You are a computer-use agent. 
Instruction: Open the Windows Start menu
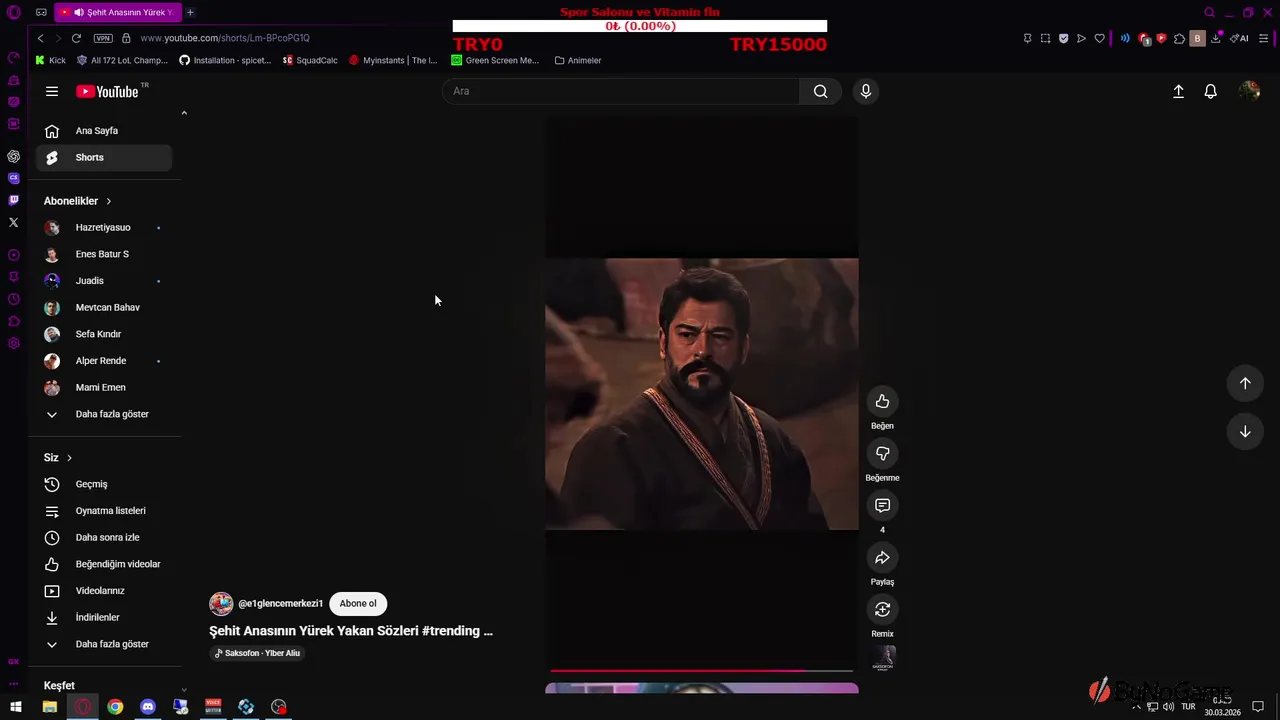(x=17, y=707)
